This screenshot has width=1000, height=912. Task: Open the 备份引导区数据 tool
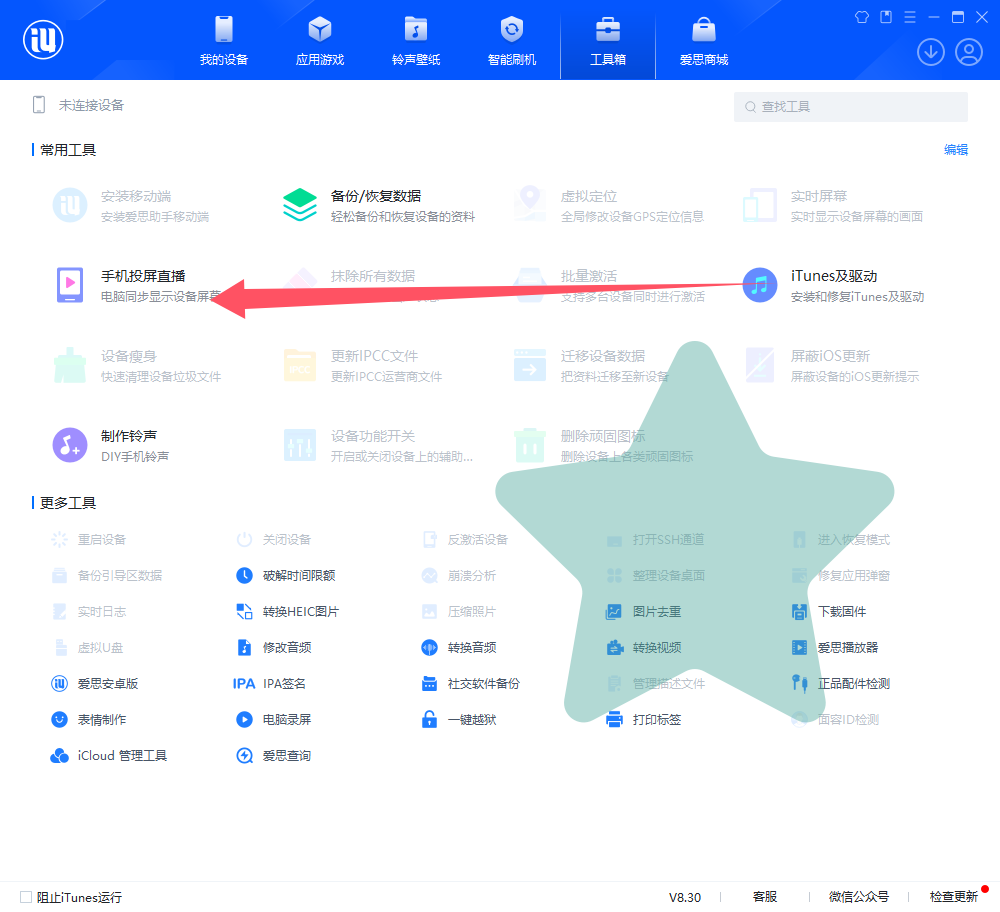[107, 575]
